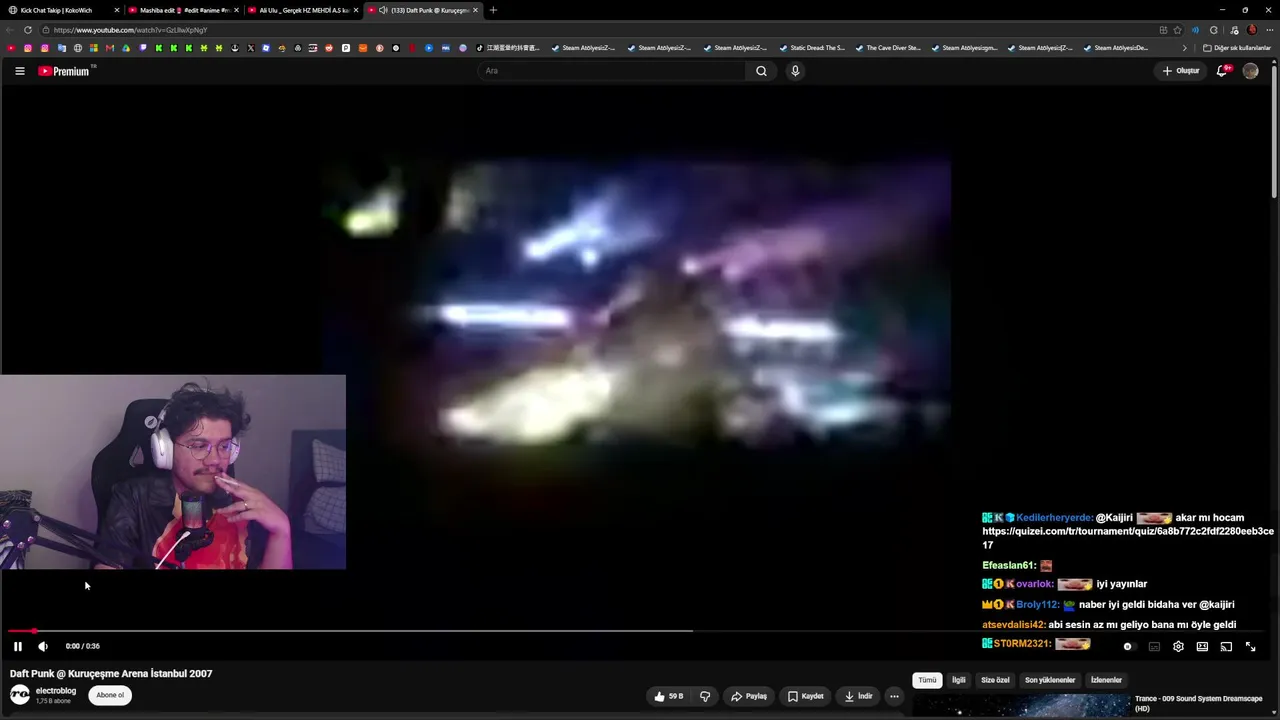Click the browser address bar URL
Screen dimensions: 1280x720
pos(131,30)
